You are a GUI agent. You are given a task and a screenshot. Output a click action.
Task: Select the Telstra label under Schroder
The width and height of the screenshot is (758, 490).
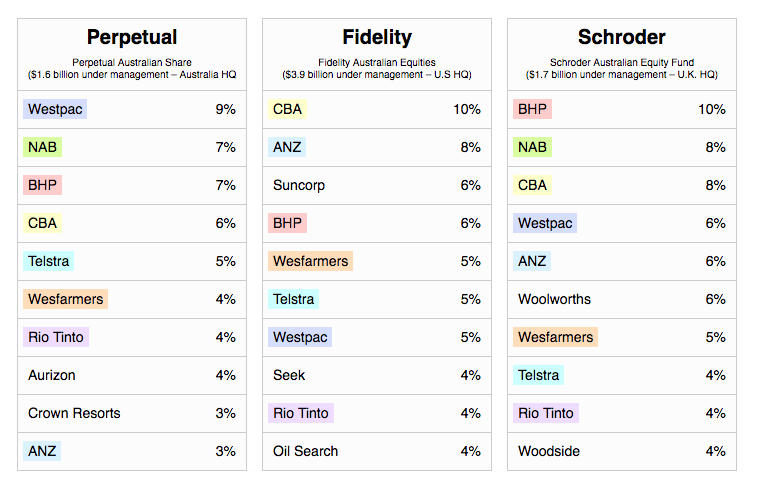539,375
